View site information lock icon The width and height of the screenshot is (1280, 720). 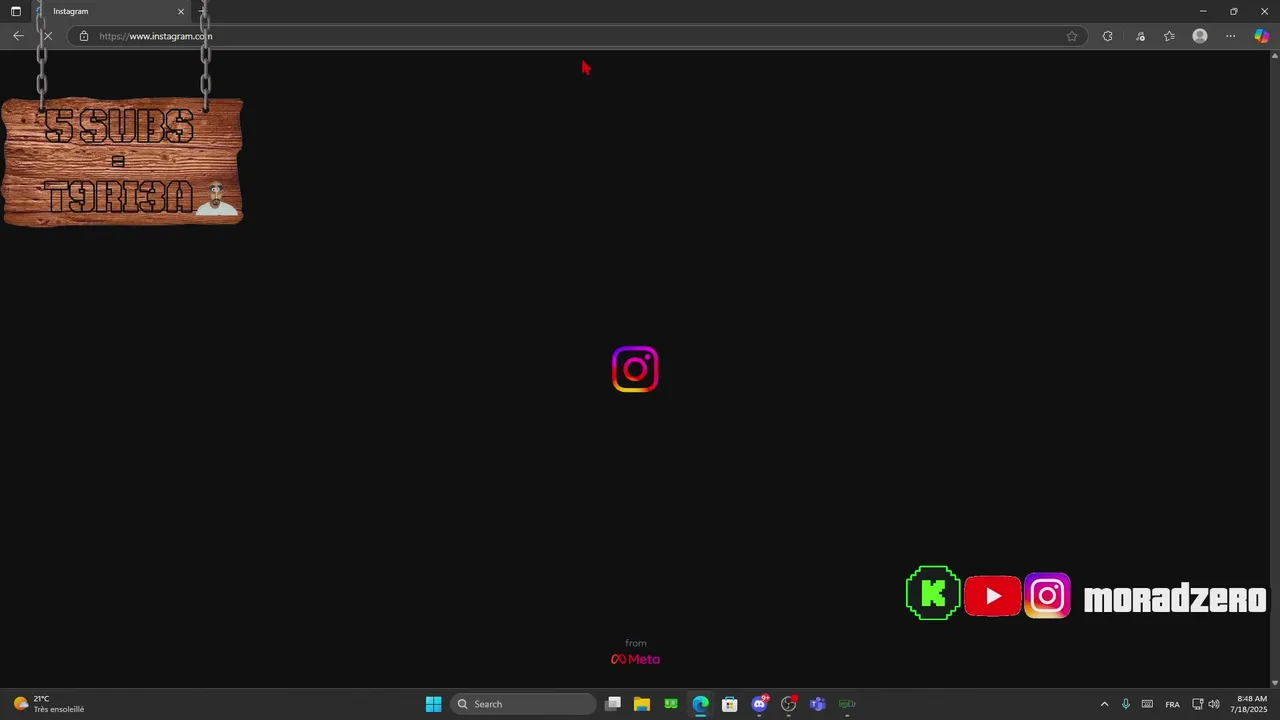84,36
